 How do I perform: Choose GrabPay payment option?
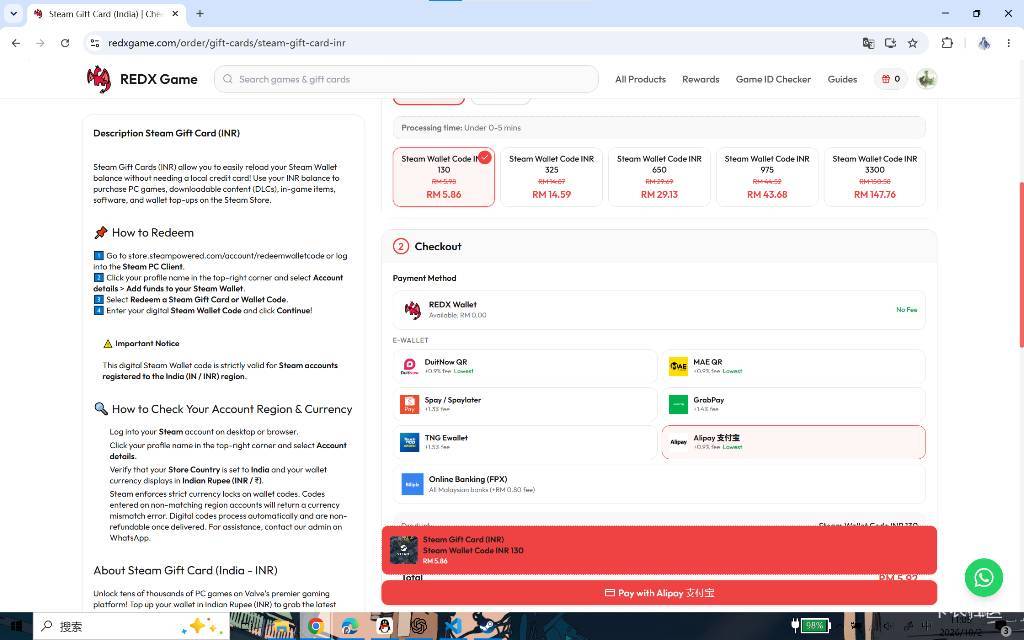793,404
